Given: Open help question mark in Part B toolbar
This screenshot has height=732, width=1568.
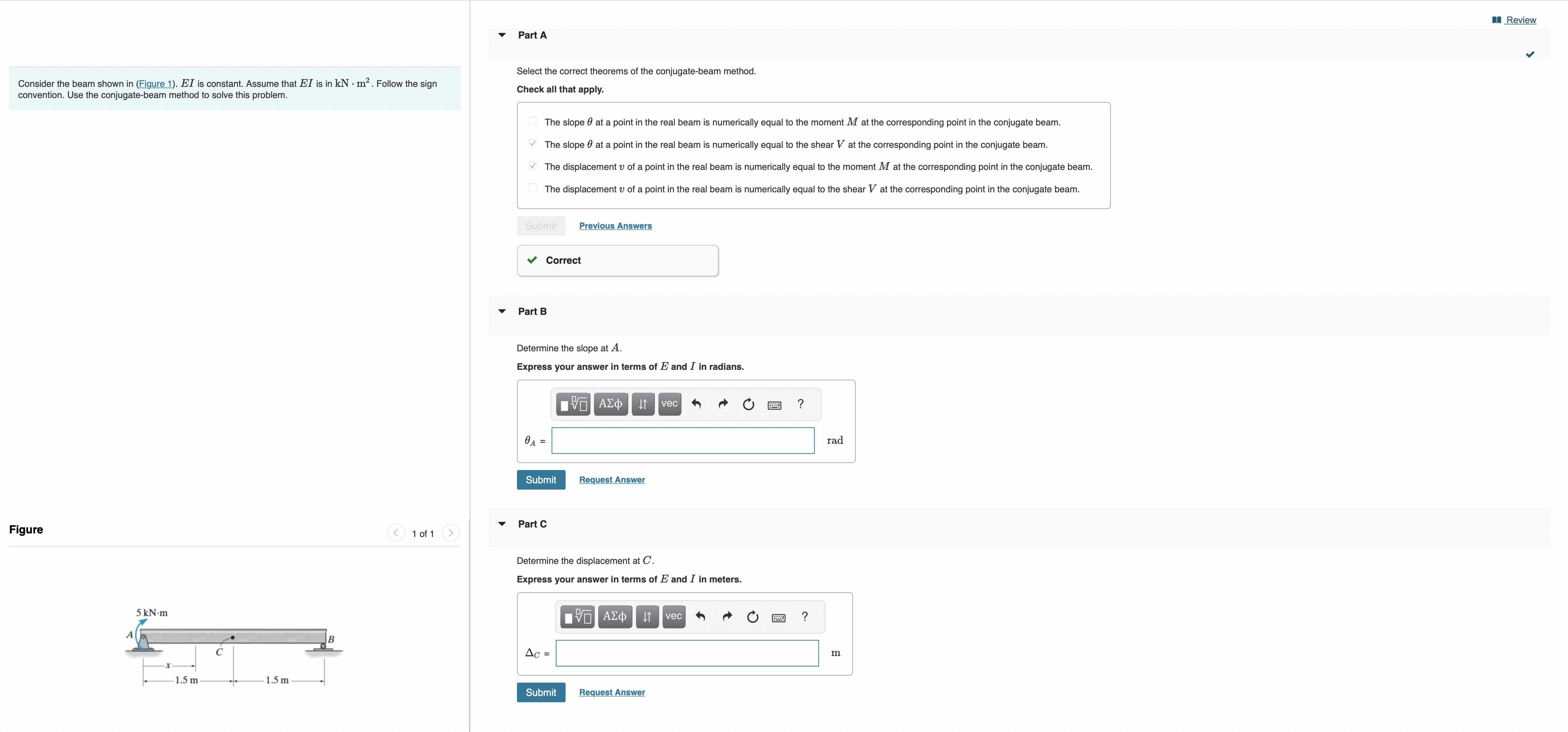Looking at the screenshot, I should [x=800, y=404].
